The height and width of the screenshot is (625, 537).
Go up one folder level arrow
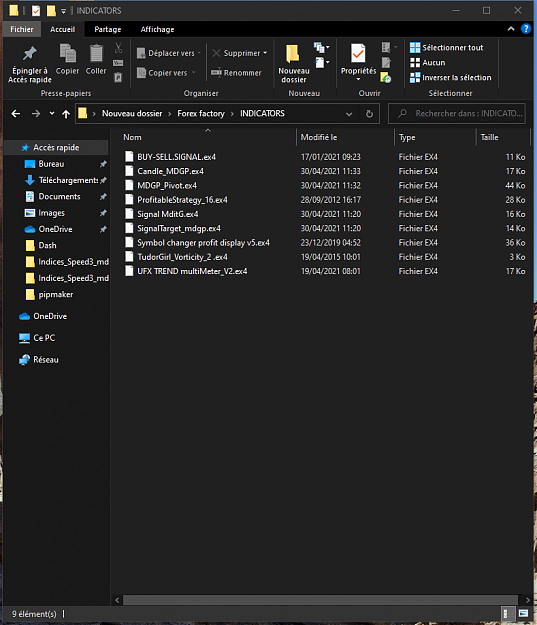click(66, 114)
